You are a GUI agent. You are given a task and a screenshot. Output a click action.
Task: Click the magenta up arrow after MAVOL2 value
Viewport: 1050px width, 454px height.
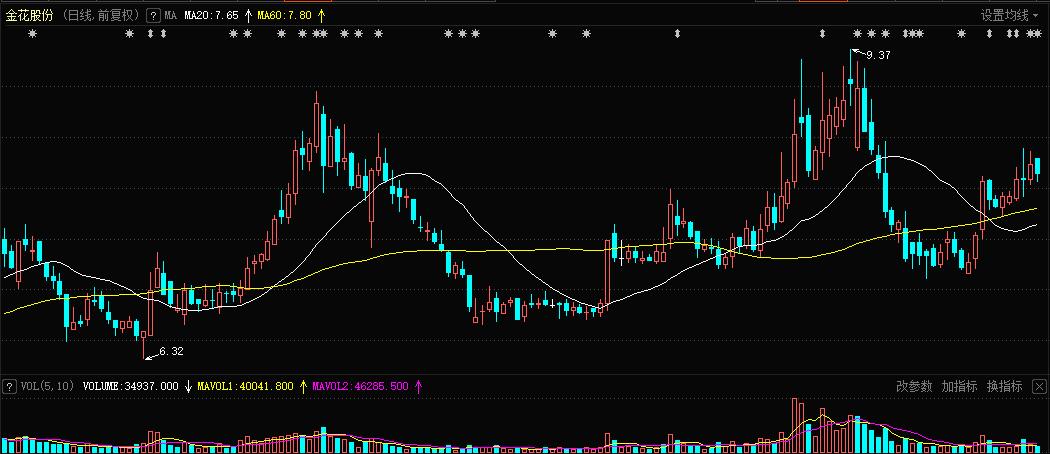click(x=419, y=386)
